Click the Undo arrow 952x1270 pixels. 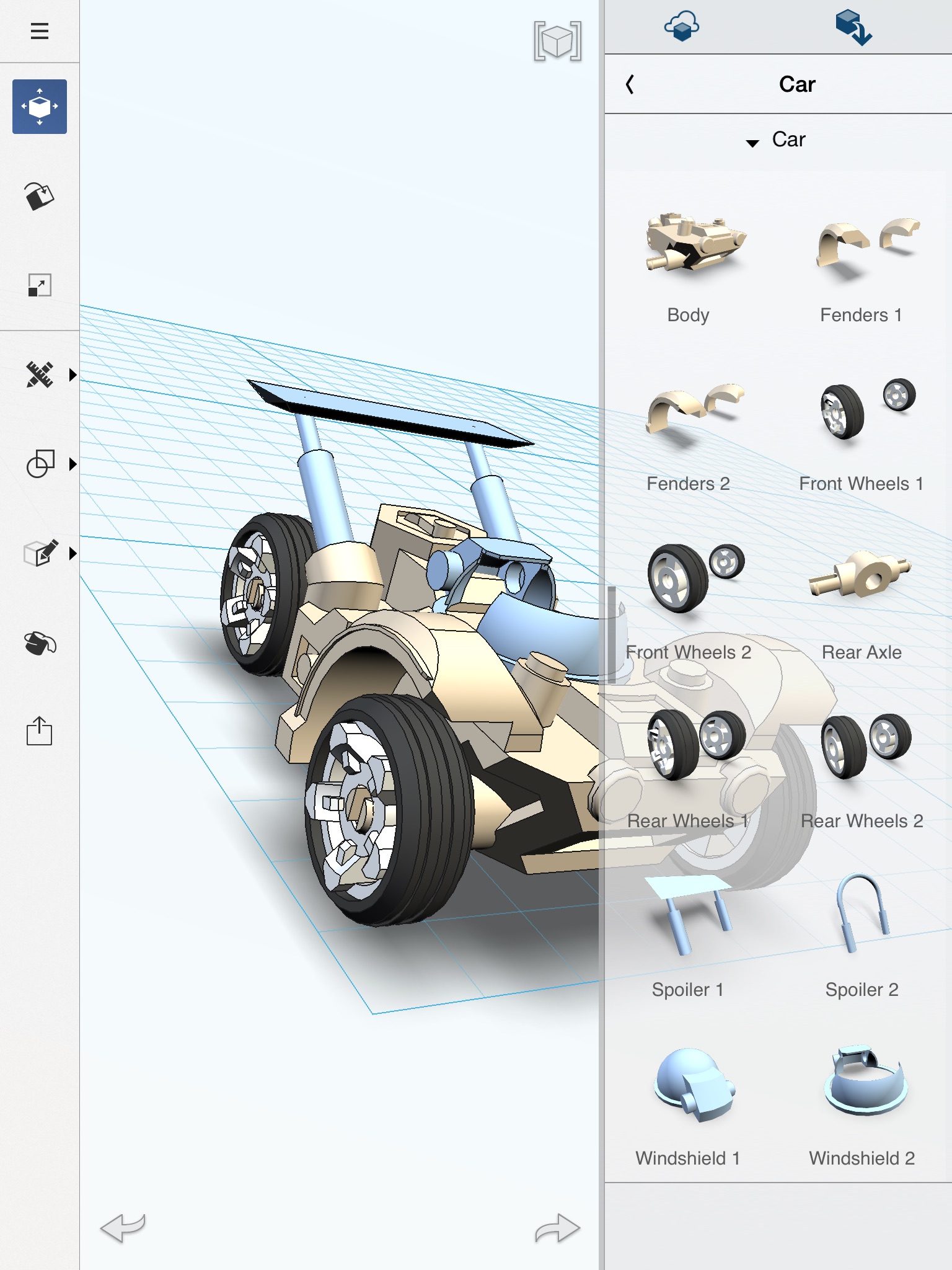(123, 1228)
